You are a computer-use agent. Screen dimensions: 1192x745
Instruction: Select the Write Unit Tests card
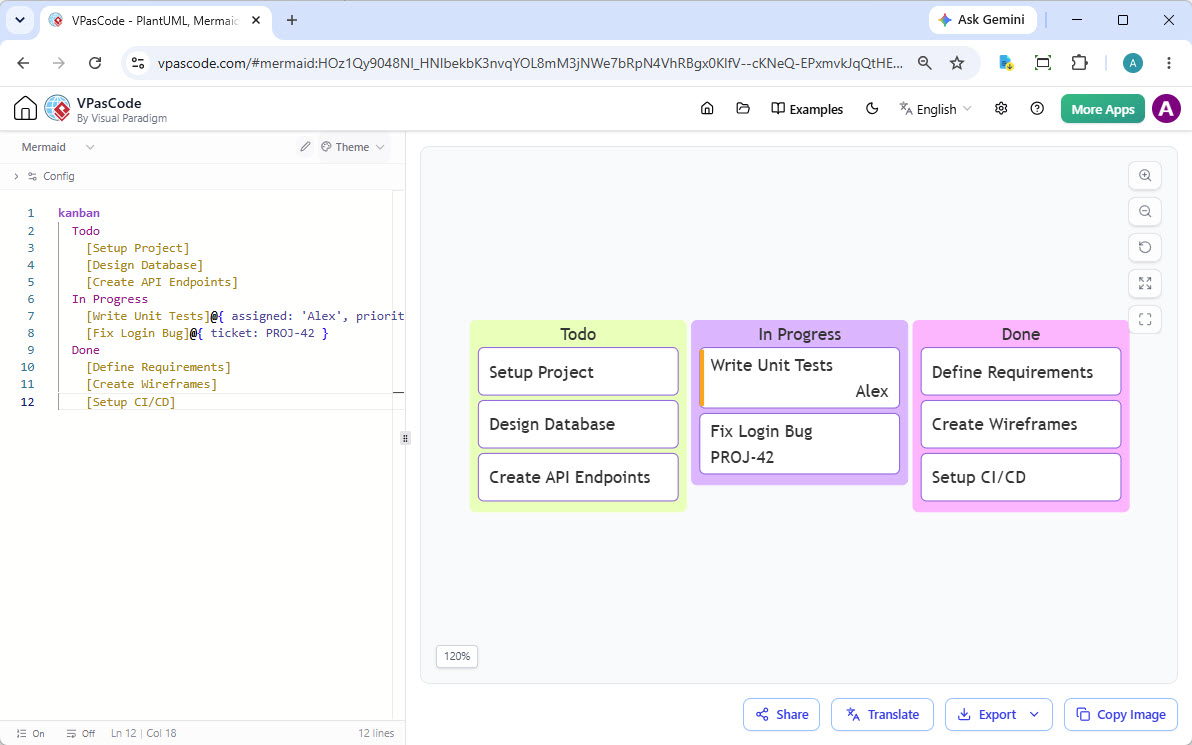click(x=799, y=378)
